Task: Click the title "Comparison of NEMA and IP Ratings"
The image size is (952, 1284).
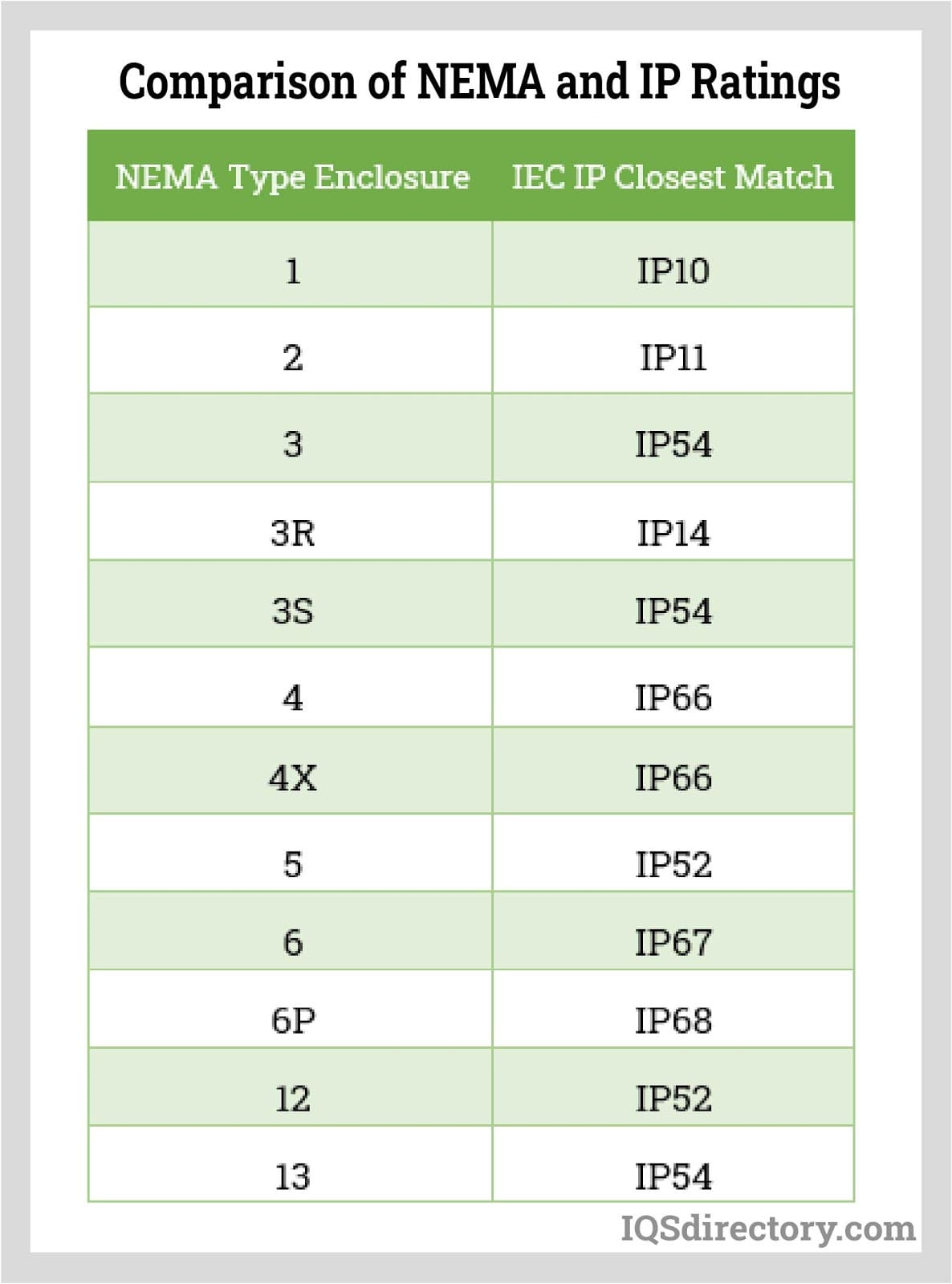Action: 479,82
